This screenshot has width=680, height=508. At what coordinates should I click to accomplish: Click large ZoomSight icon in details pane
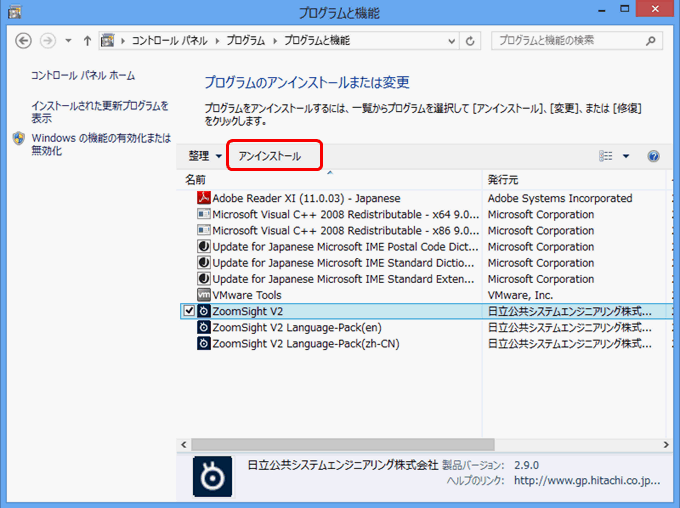coord(212,476)
